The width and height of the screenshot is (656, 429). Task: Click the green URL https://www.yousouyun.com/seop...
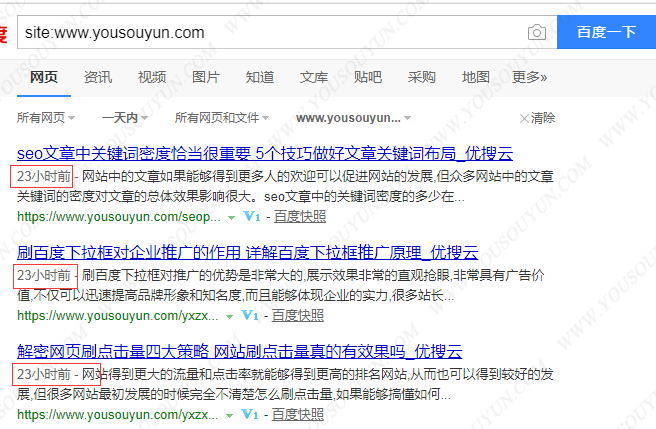point(119,217)
